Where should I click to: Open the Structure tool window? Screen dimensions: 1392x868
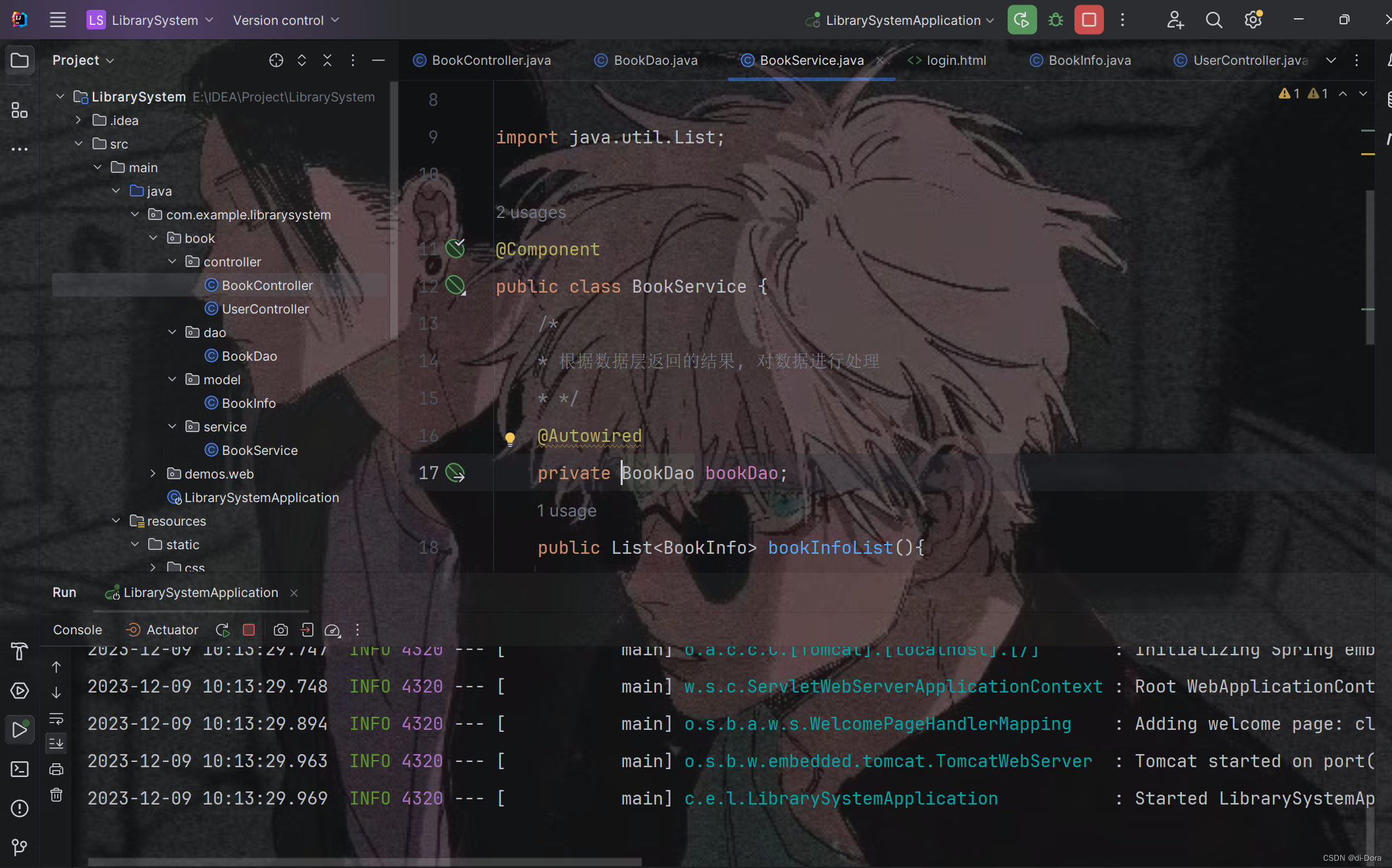20,110
